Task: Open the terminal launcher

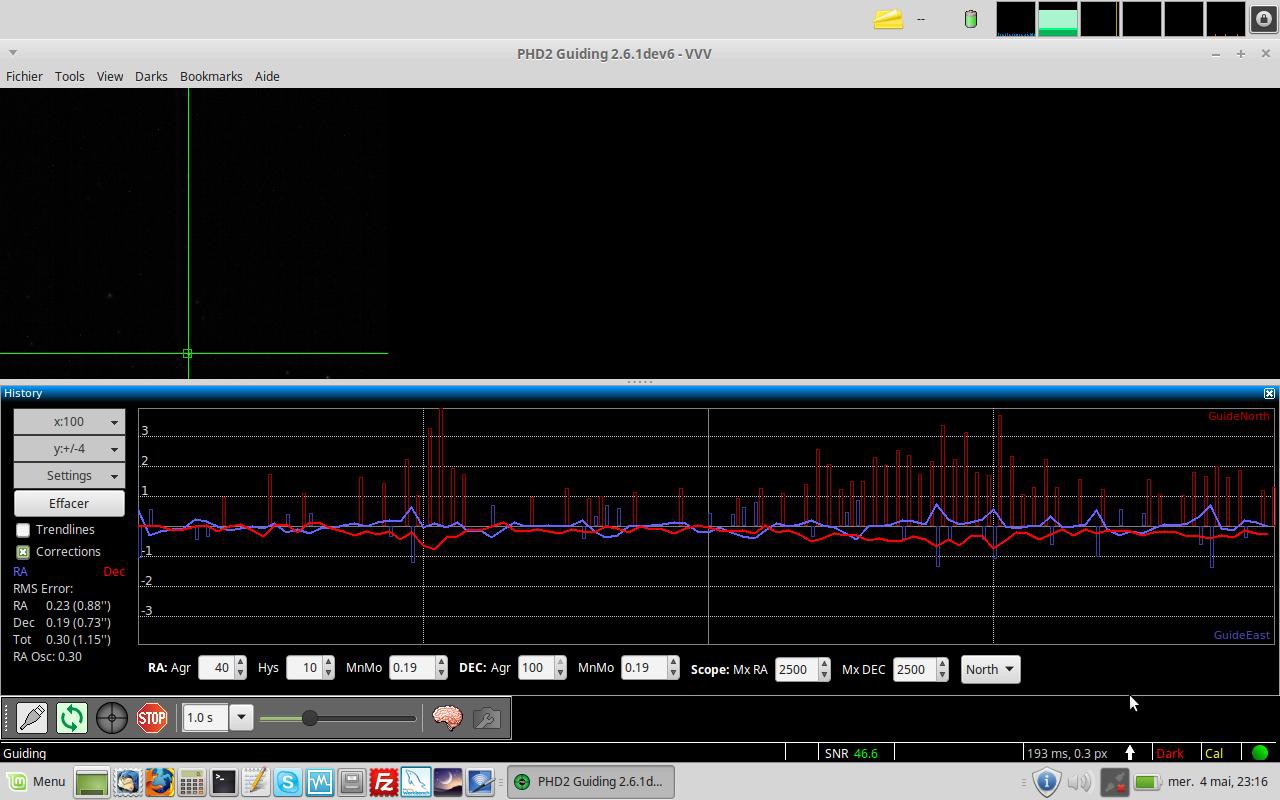Action: [x=223, y=782]
